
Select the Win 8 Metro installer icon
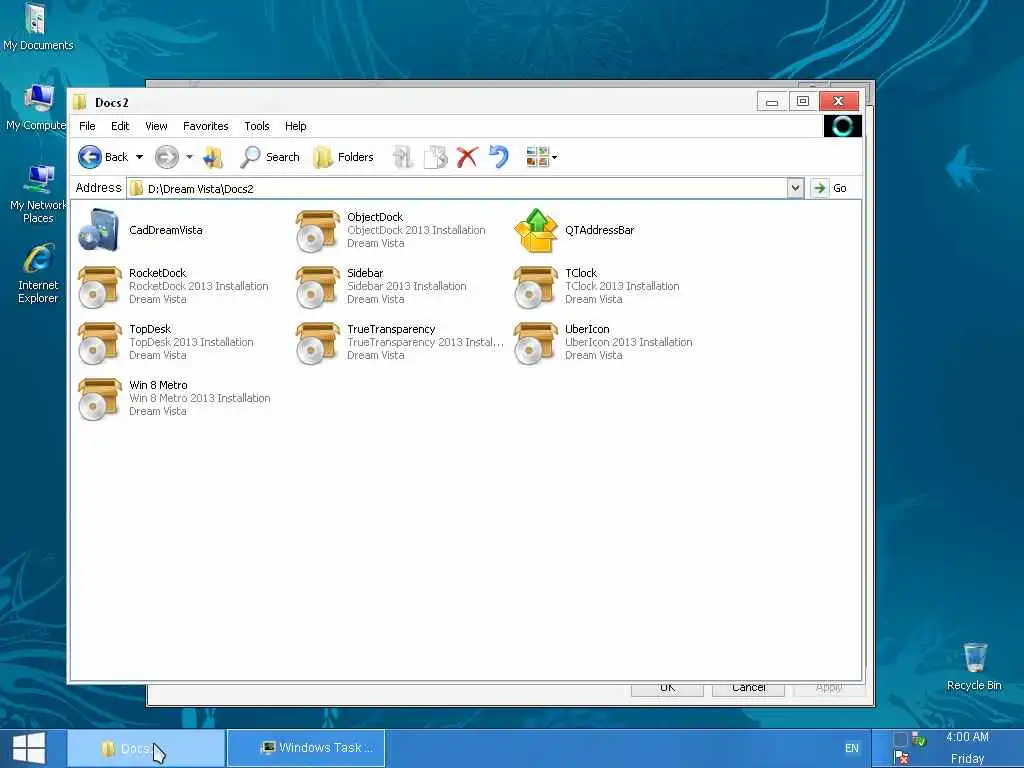99,399
